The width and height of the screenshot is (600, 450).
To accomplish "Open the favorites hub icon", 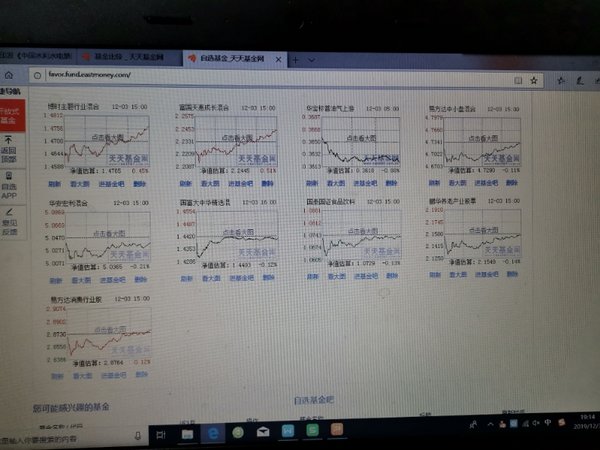I will [561, 80].
